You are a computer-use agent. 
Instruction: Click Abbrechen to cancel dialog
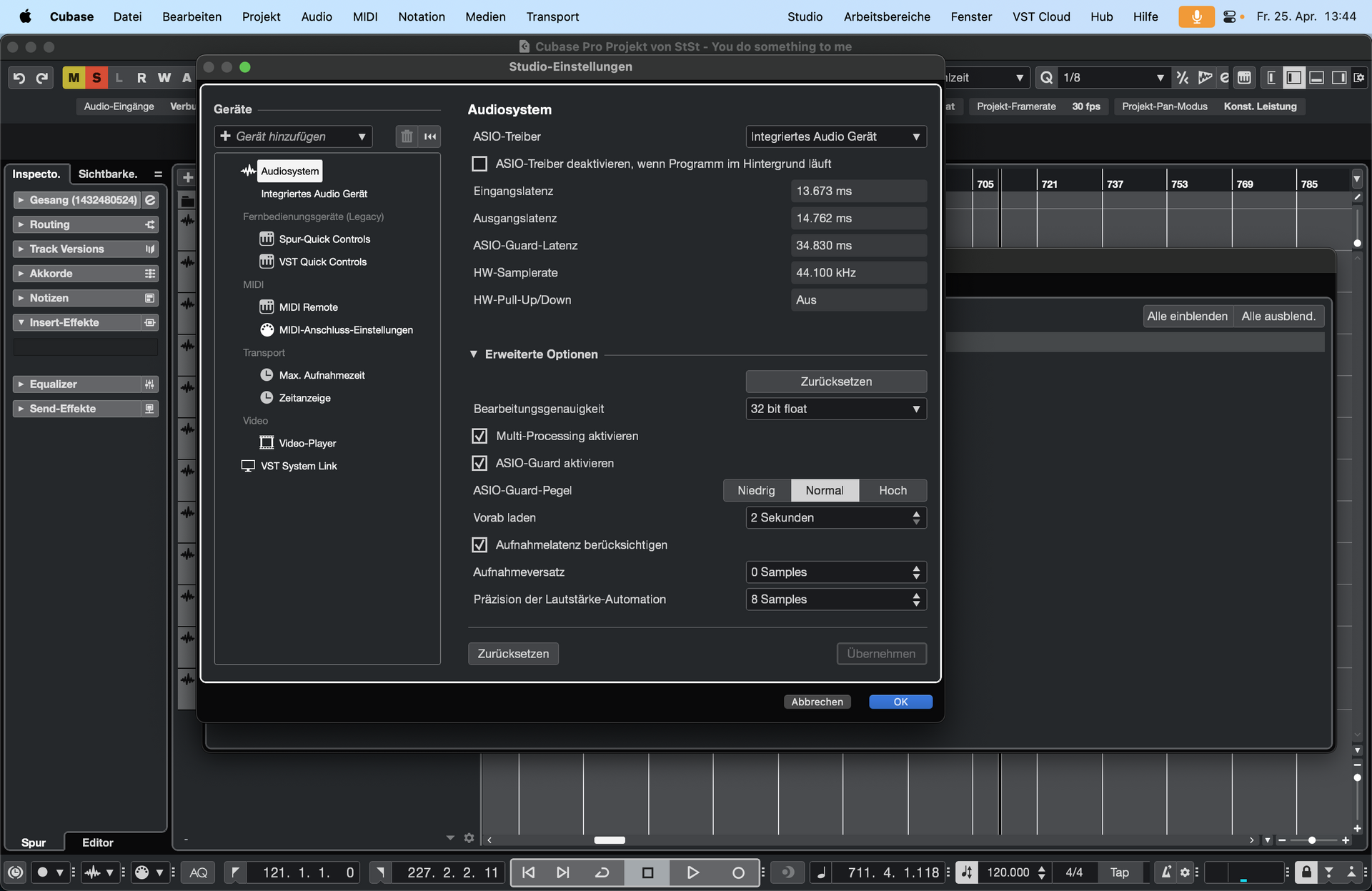[x=817, y=702]
